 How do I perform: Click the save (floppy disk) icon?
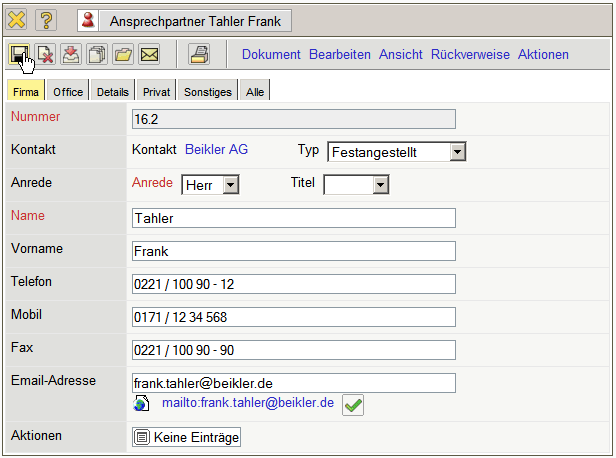pyautogui.click(x=19, y=54)
